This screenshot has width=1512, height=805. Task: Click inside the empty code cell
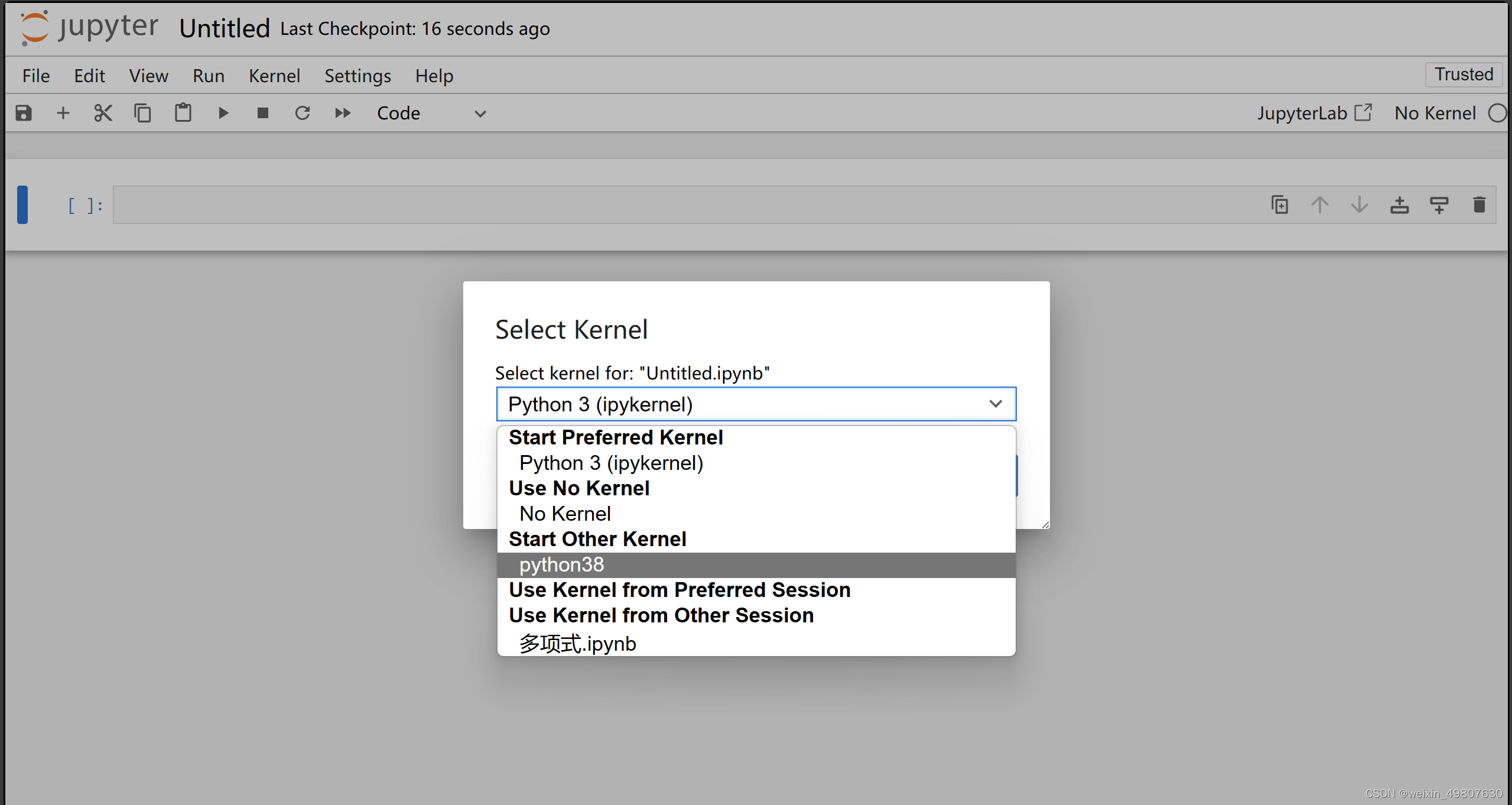coord(650,205)
